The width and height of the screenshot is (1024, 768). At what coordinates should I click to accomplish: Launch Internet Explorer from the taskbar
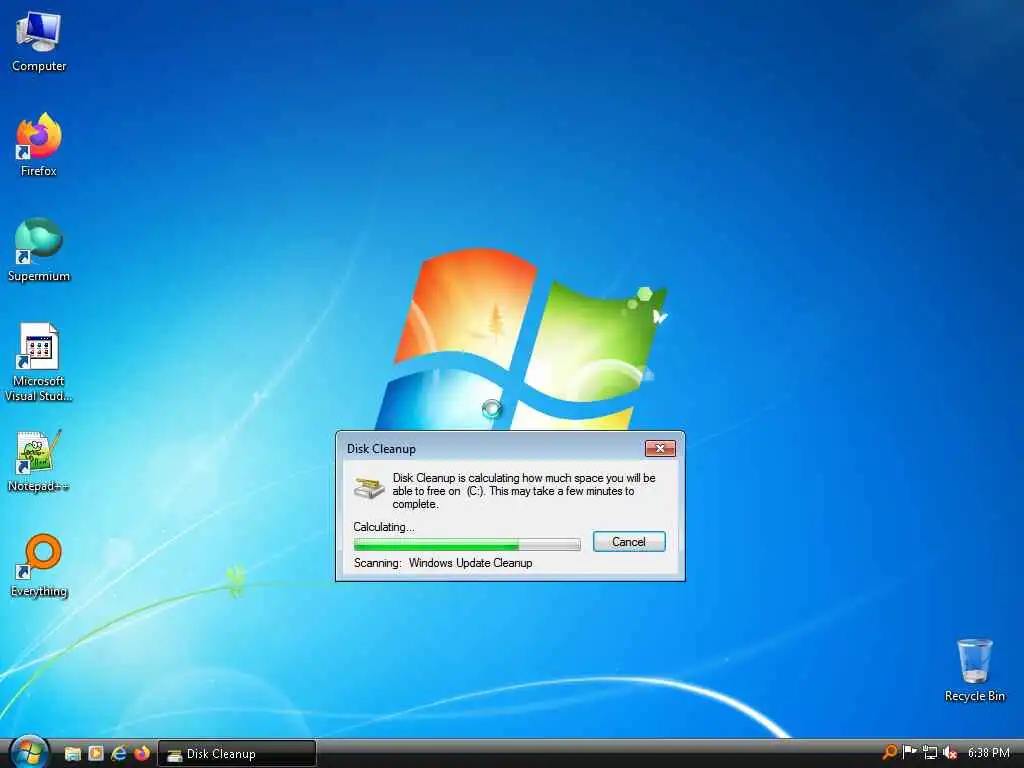tap(119, 754)
